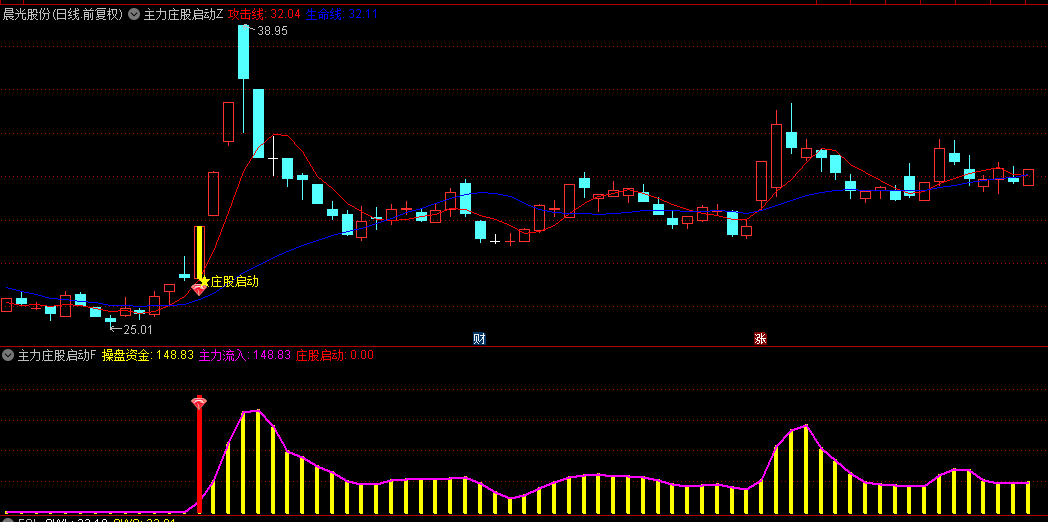
Task: Click the yellow star 庄股启动 signal label
Action: [x=230, y=281]
